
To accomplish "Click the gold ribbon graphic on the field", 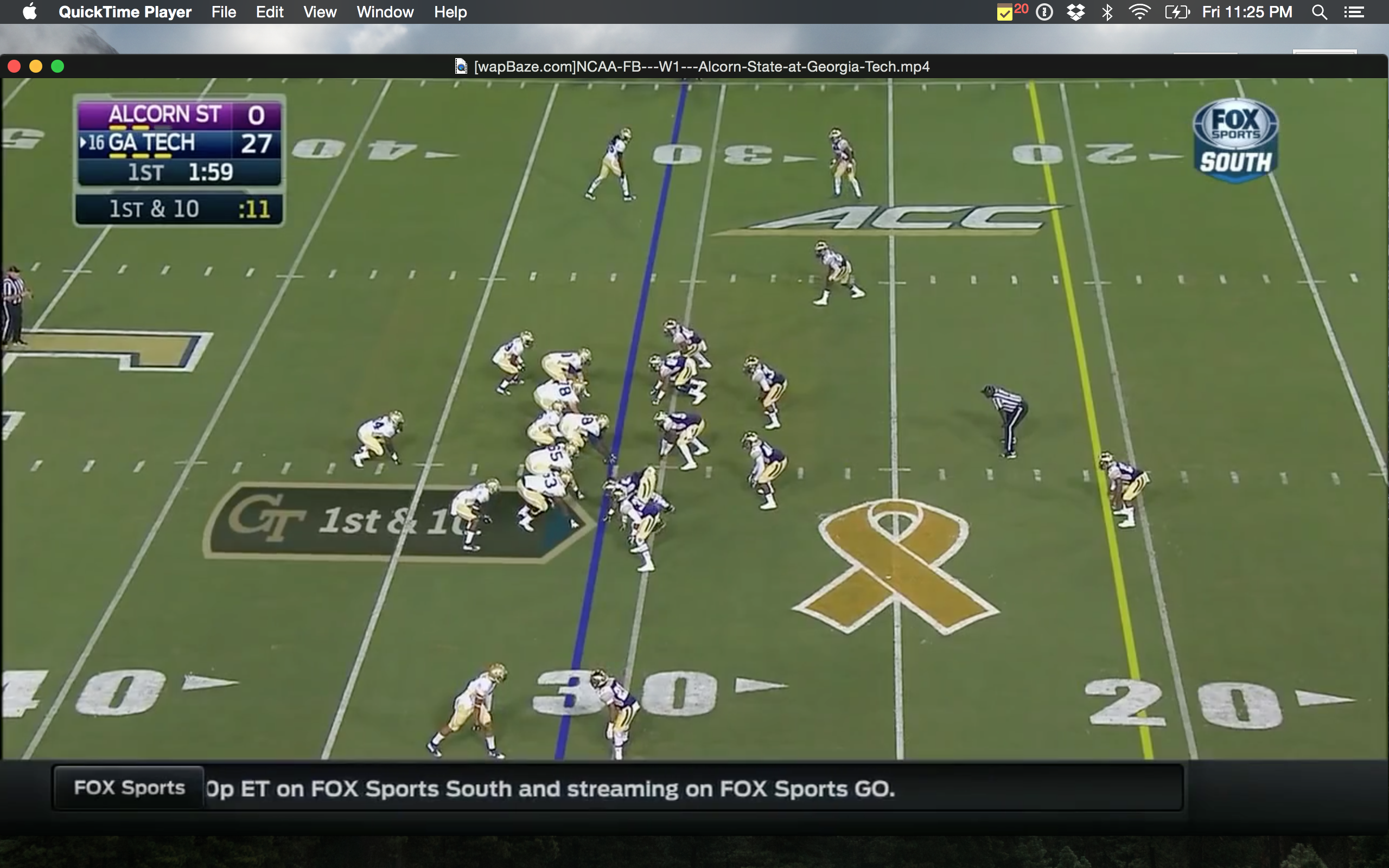I will point(895,566).
